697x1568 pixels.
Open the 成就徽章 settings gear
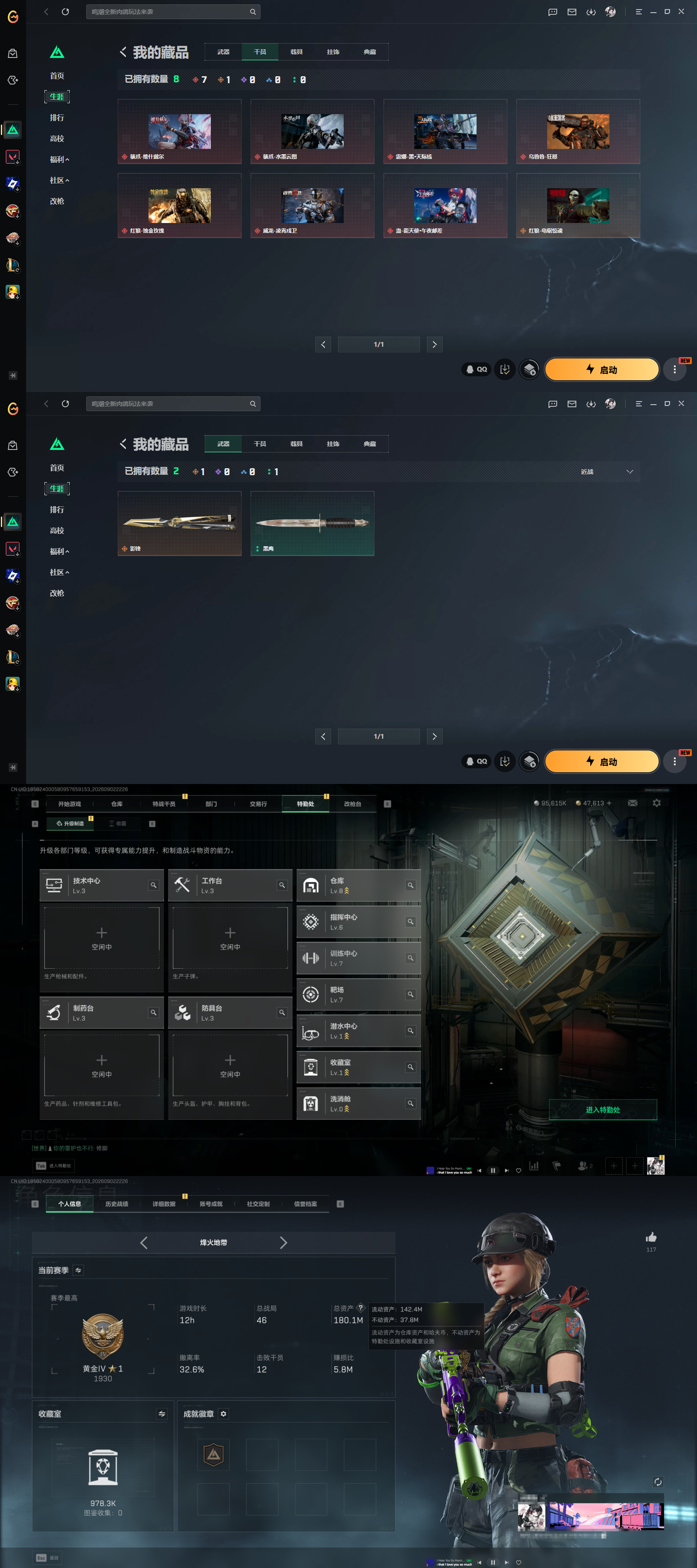(223, 1414)
